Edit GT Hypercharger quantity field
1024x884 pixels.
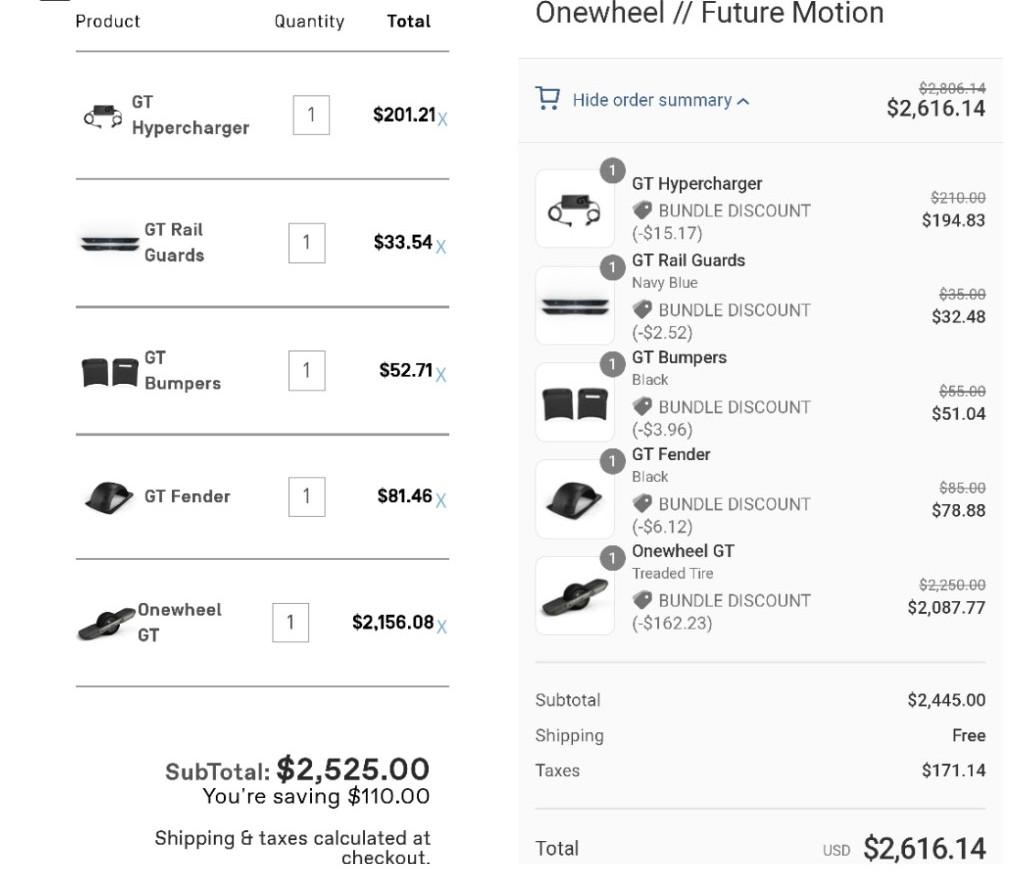(311, 116)
